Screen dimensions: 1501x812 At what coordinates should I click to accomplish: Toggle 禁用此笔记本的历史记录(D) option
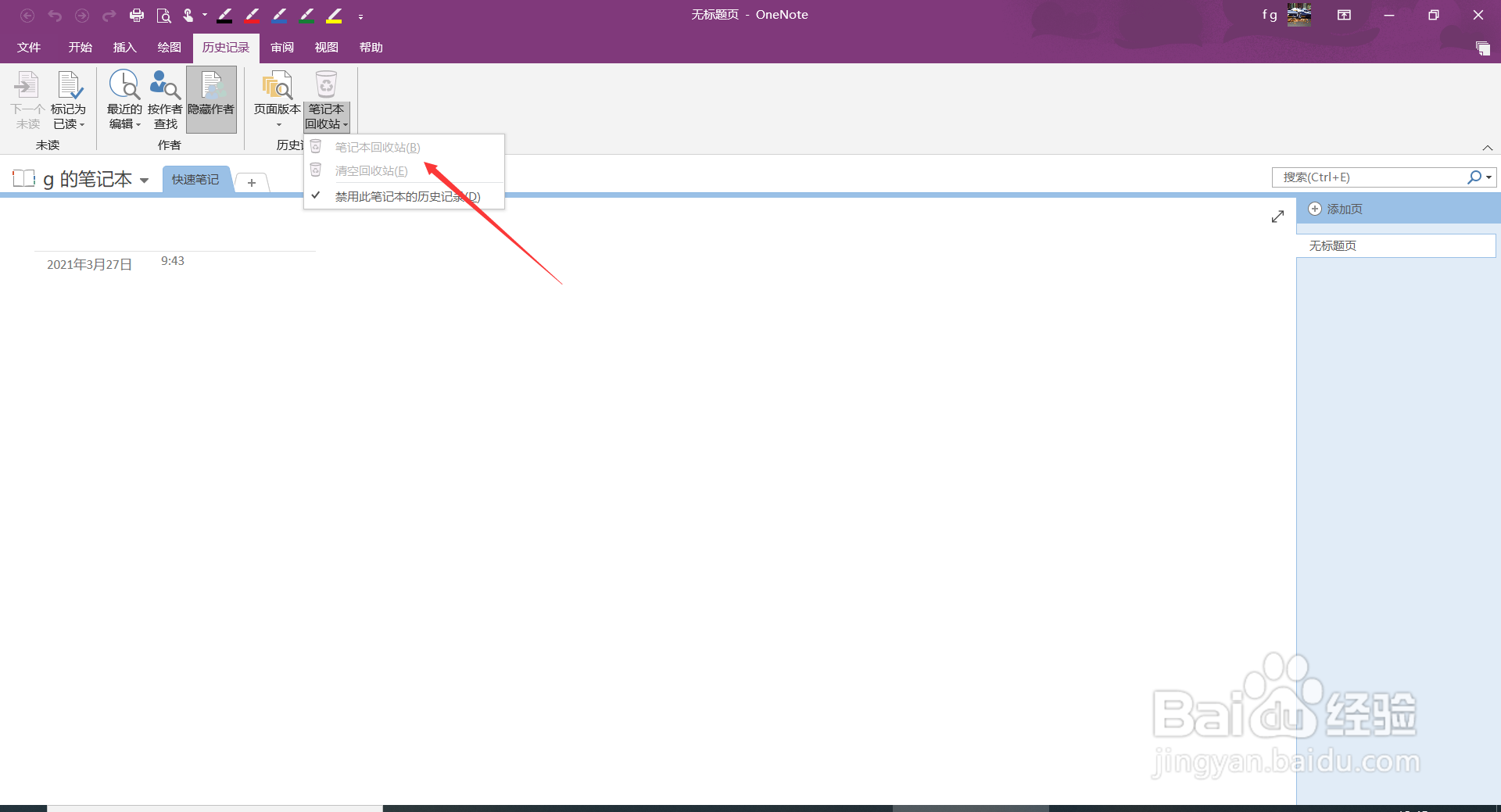pos(404,196)
